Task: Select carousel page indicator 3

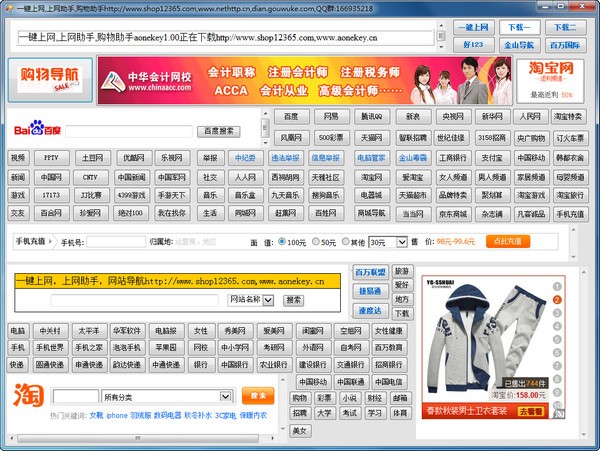Action: pyautogui.click(x=557, y=313)
